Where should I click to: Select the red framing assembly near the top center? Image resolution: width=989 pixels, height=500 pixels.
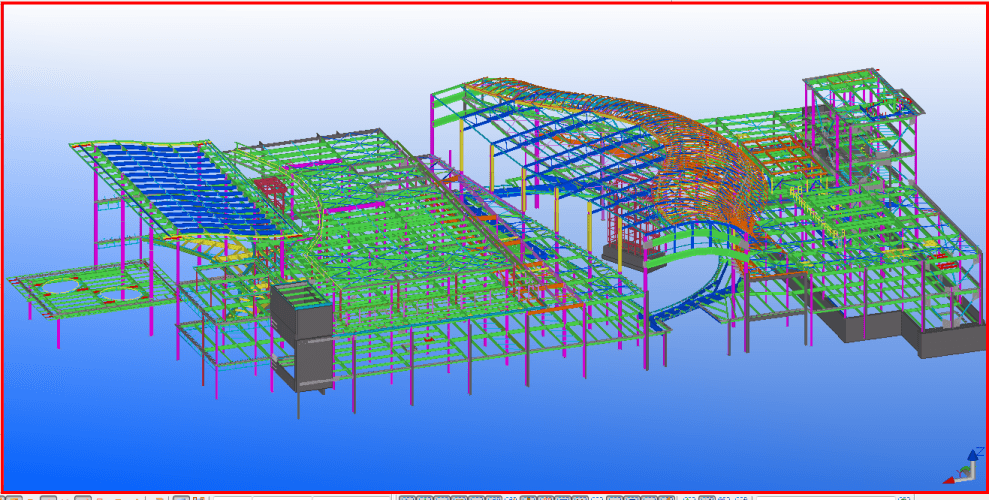pyautogui.click(x=269, y=186)
